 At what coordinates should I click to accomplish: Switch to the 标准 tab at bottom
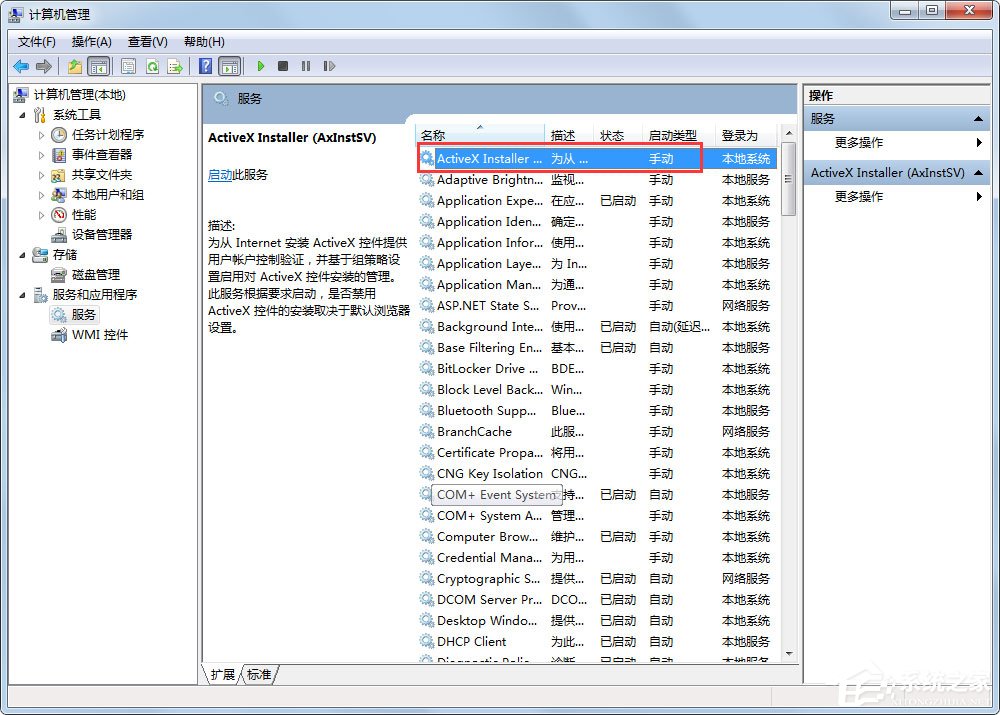(x=259, y=675)
